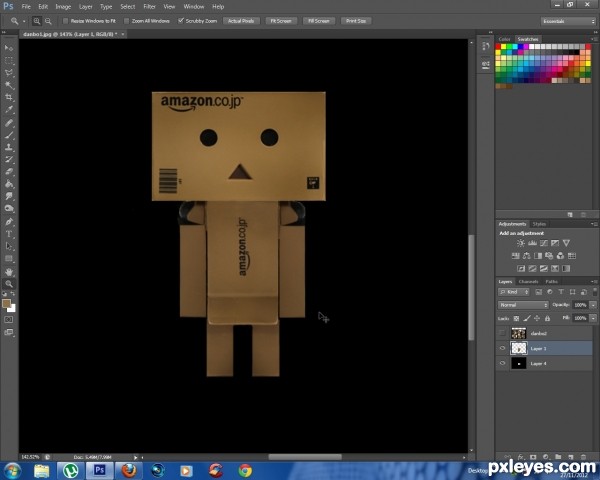This screenshot has width=600, height=480.
Task: Select the Path Selection tool
Action: 9,246
